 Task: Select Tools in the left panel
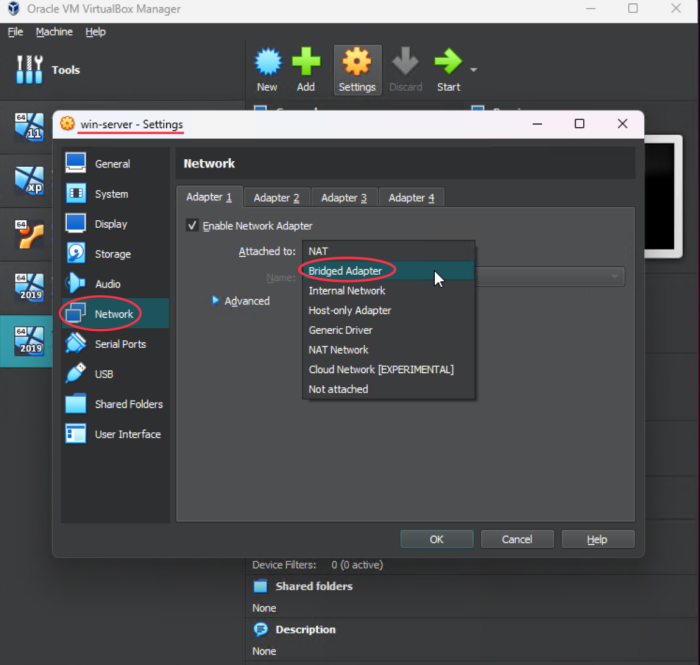(x=65, y=70)
